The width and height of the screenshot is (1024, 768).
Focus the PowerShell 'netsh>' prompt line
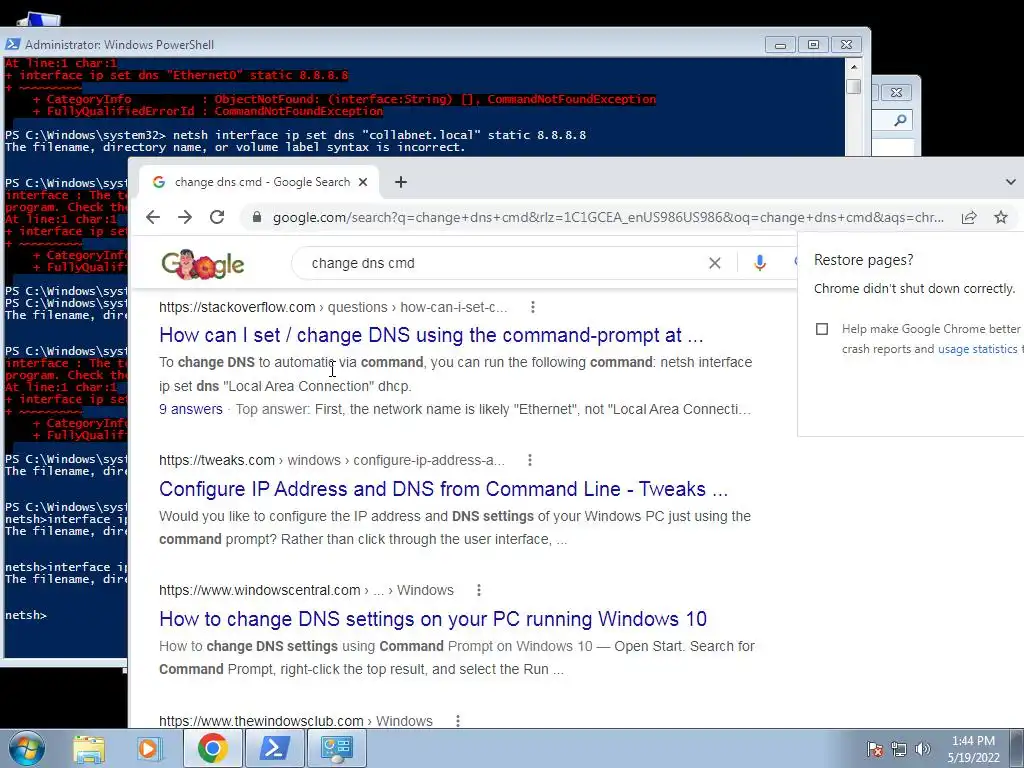coord(26,615)
